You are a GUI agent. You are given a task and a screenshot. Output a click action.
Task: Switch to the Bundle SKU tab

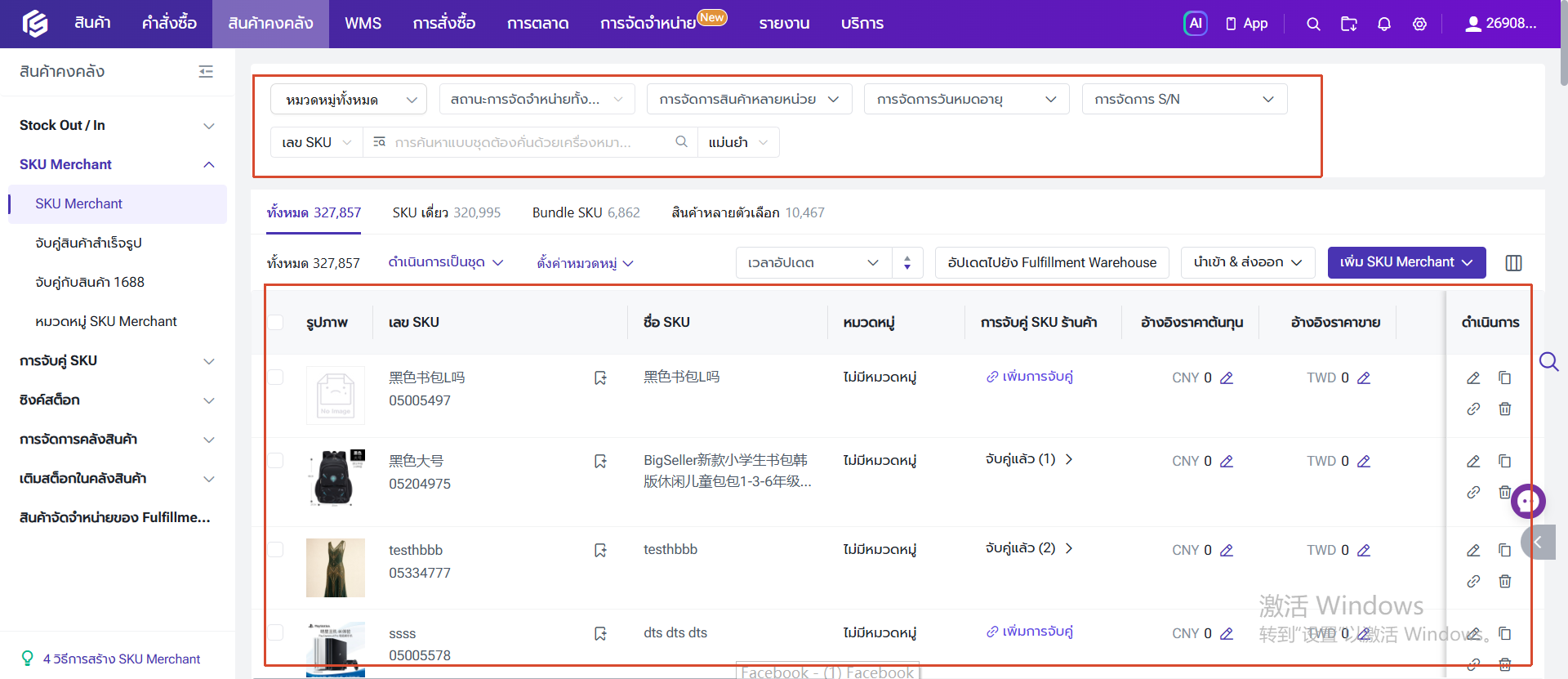(586, 212)
